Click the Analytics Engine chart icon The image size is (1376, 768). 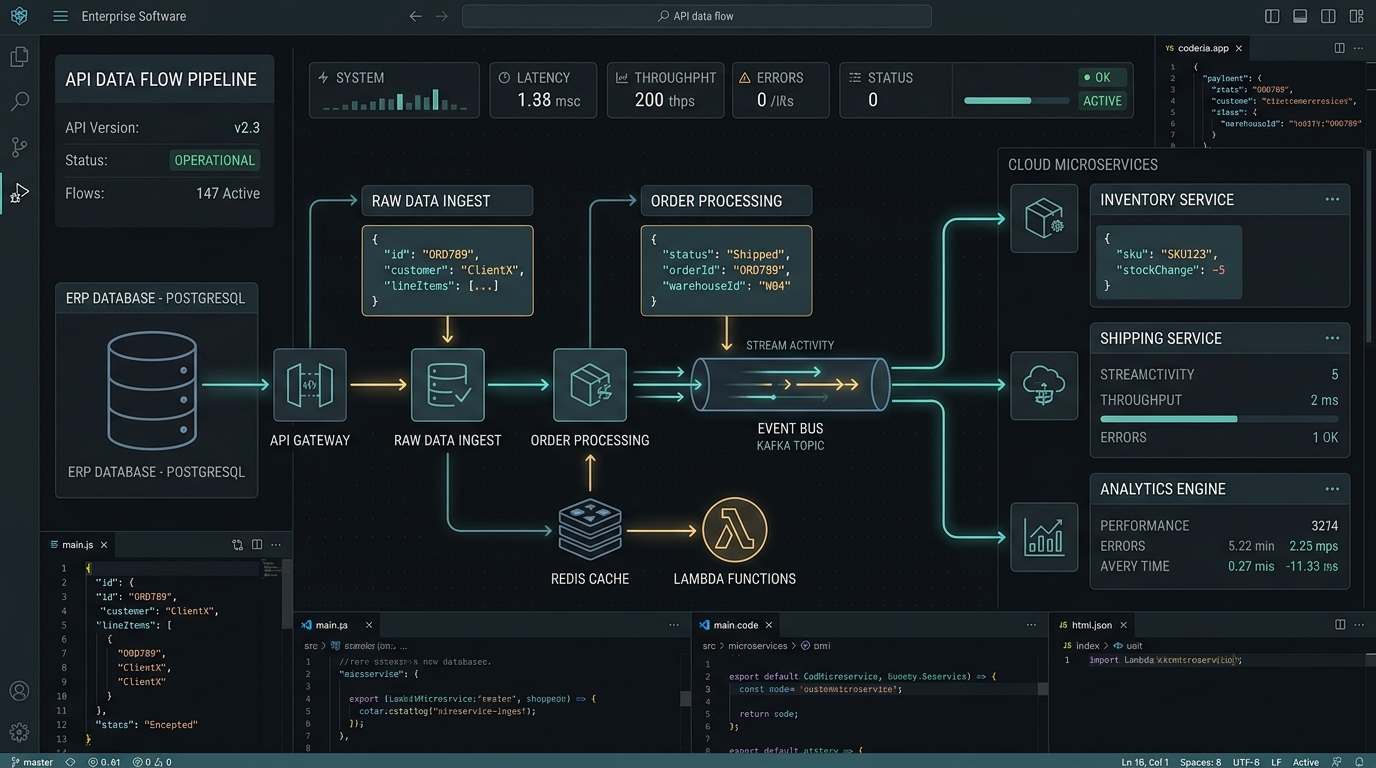(x=1044, y=537)
